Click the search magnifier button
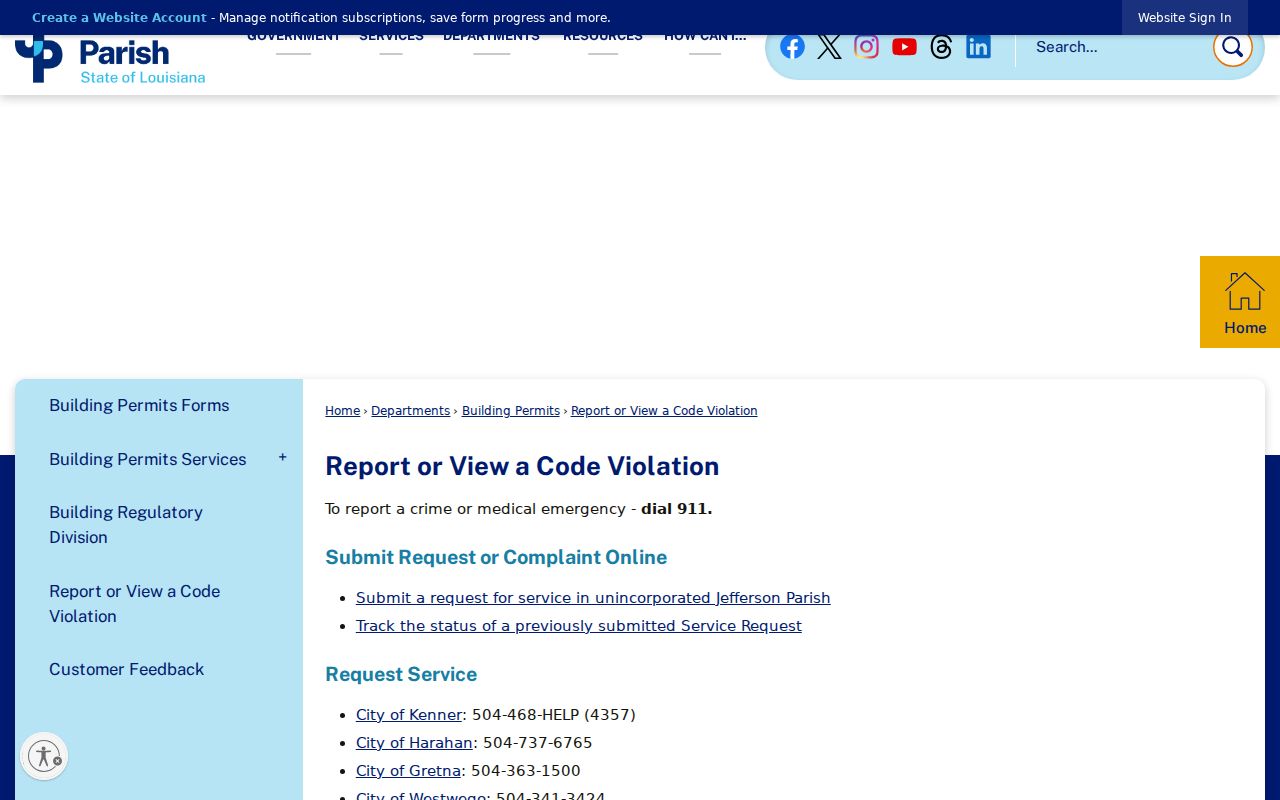Image resolution: width=1280 pixels, height=800 pixels. [x=1232, y=47]
